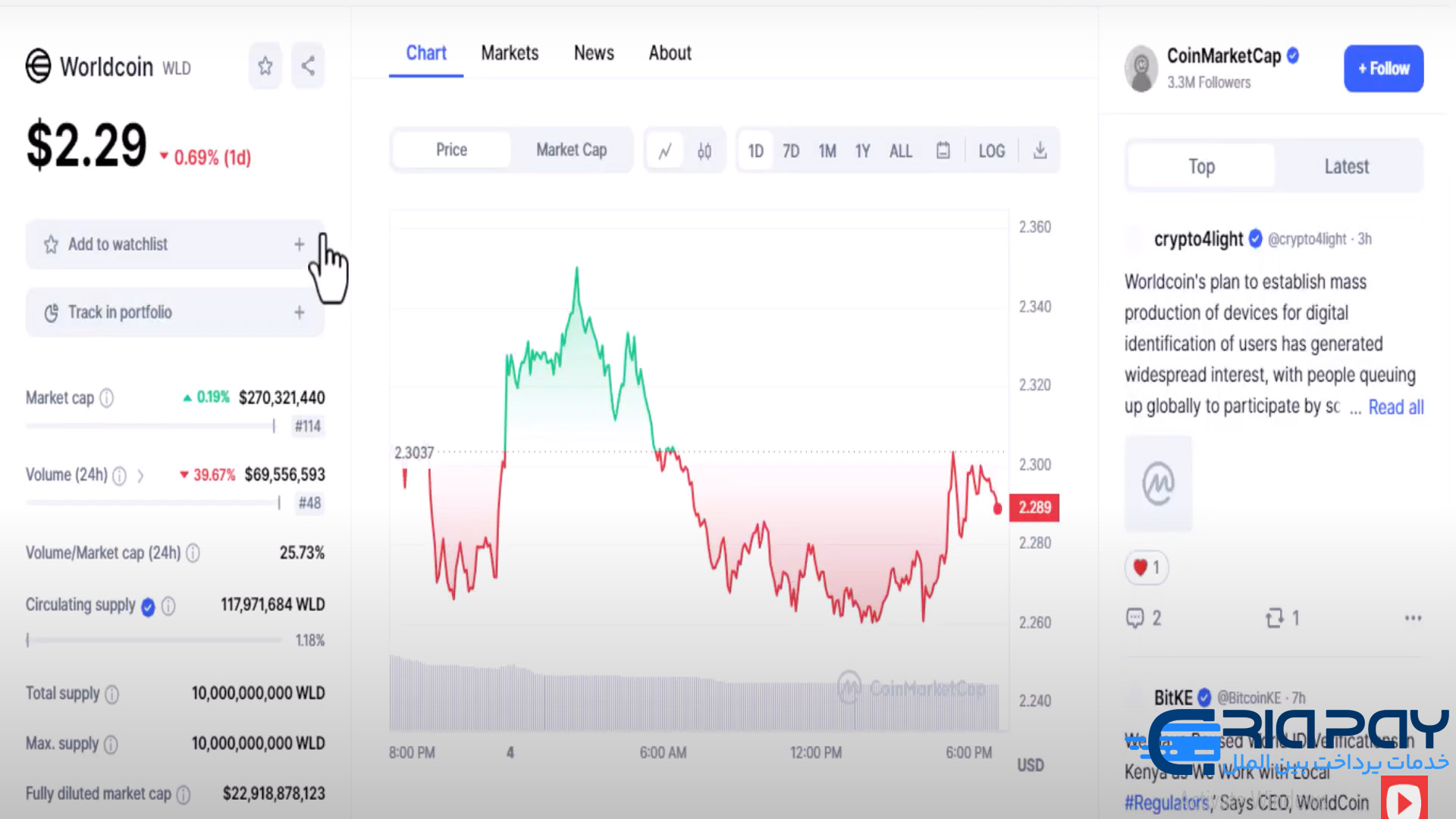Open comments on crypto4light post

tap(1144, 619)
